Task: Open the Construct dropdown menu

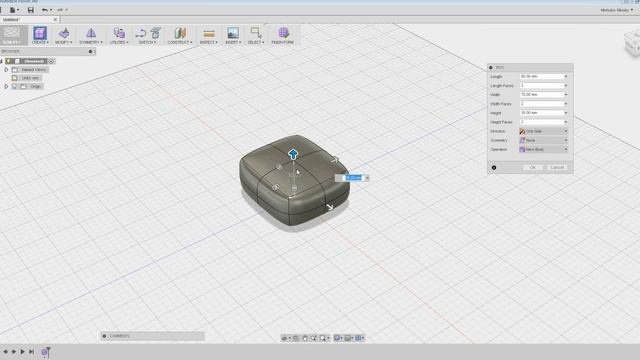Action: coord(180,42)
